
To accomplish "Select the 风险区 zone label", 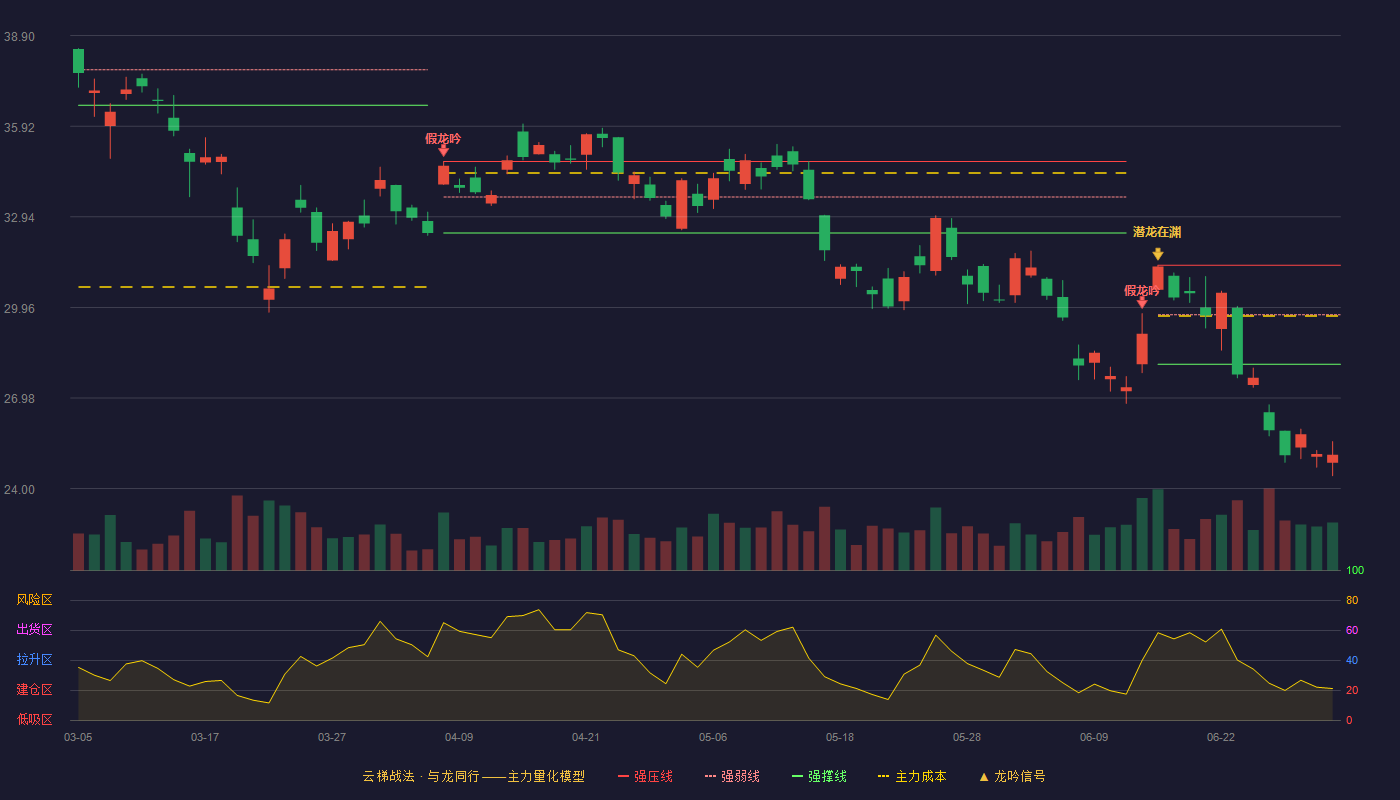I will 34,600.
